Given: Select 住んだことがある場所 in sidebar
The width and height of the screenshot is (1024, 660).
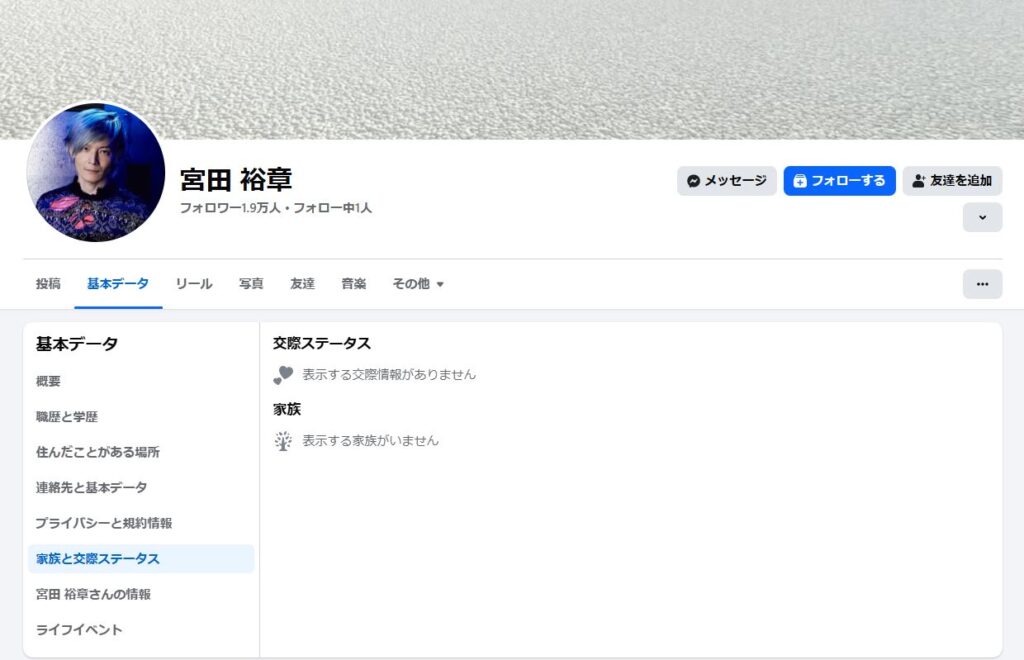Looking at the screenshot, I should [98, 452].
